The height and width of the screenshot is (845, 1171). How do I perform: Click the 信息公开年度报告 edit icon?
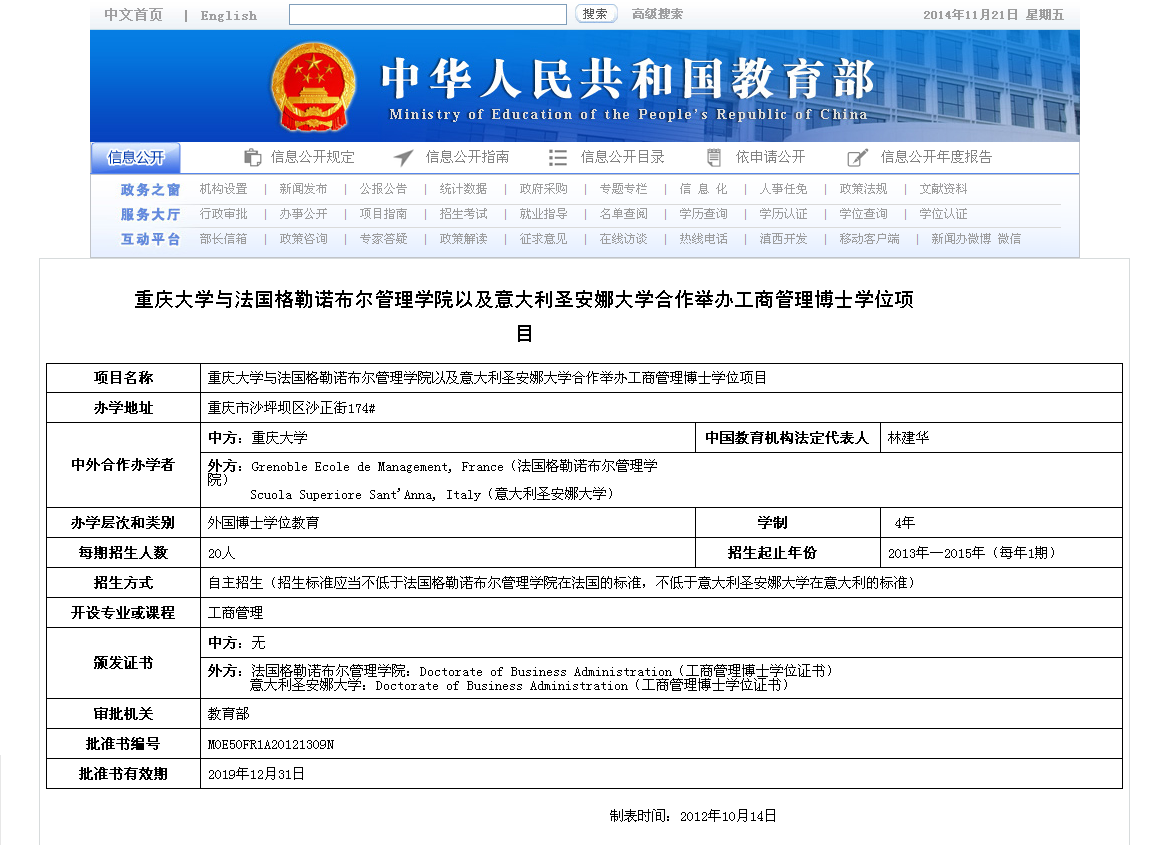click(857, 158)
